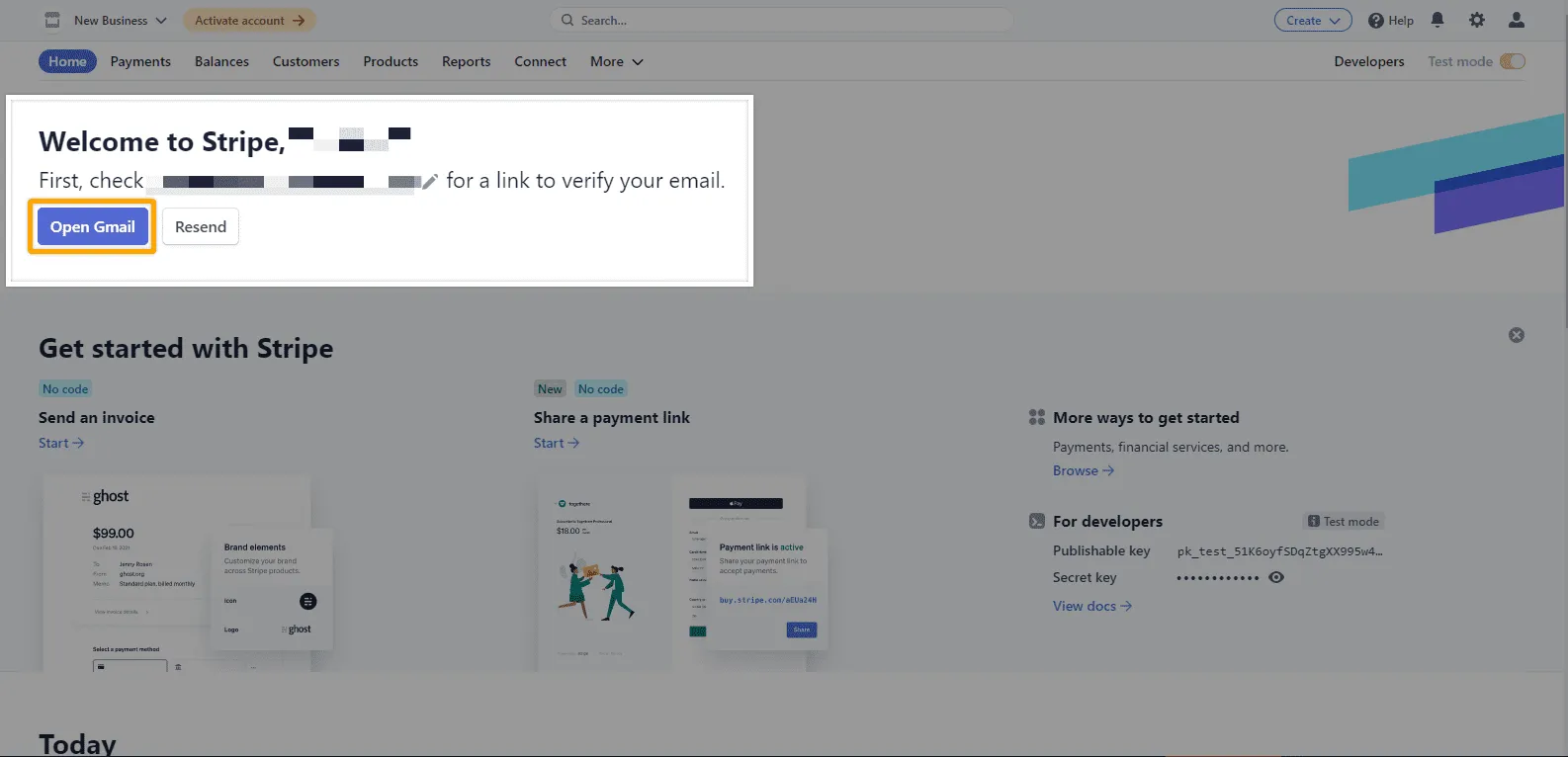Go to the Payments tab
Screen dimensions: 1568x757
pyautogui.click(x=140, y=61)
